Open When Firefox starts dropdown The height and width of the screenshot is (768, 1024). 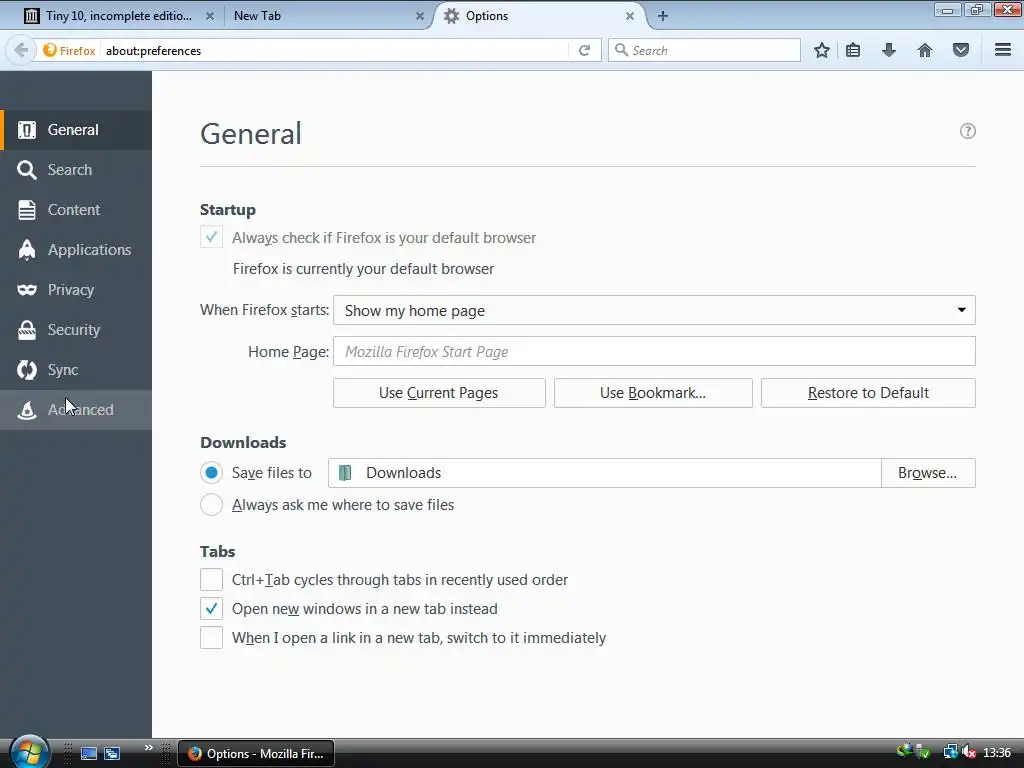pos(654,310)
